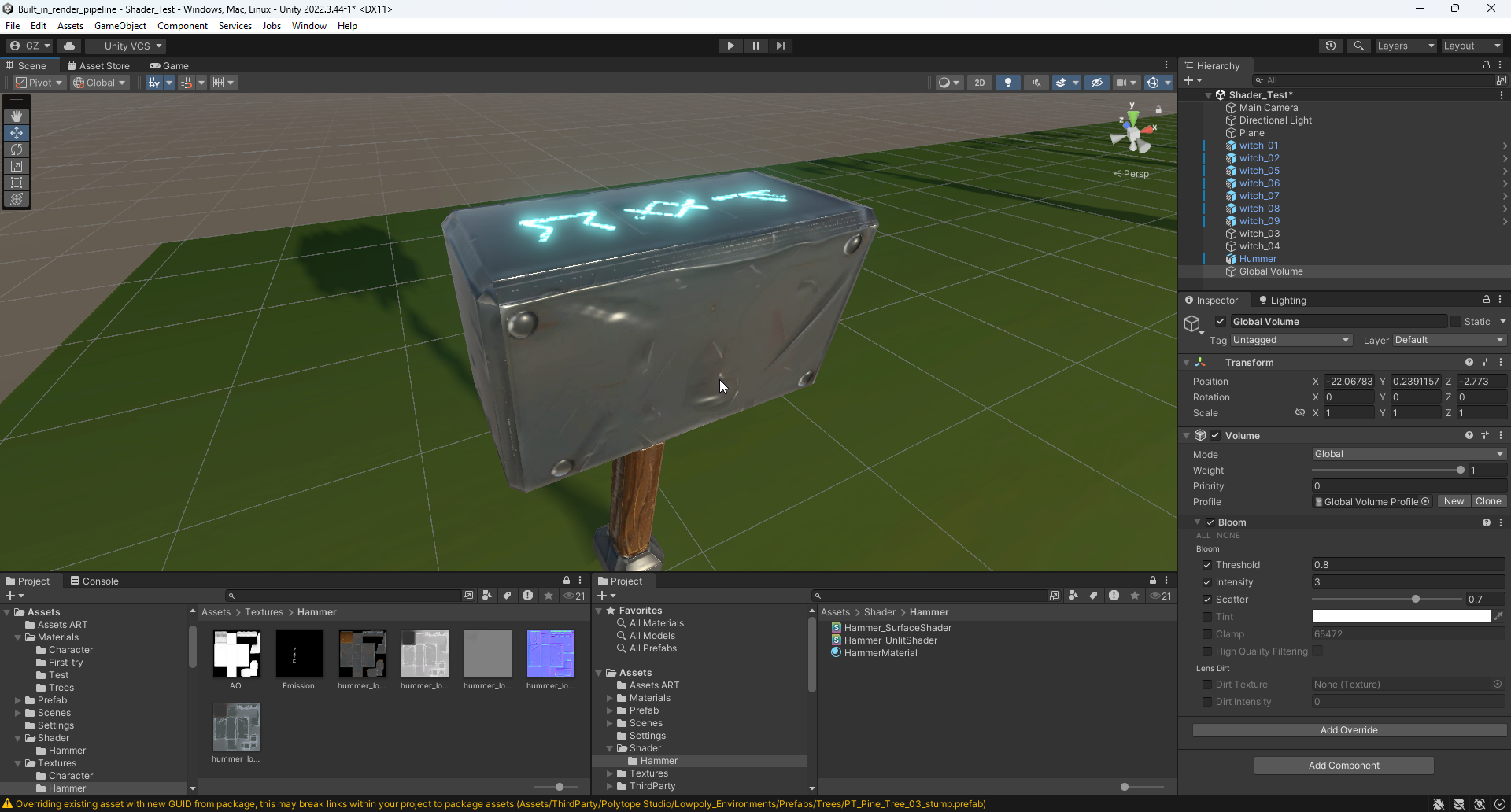1511x812 pixels.
Task: Select the Hand view tool
Action: (17, 116)
